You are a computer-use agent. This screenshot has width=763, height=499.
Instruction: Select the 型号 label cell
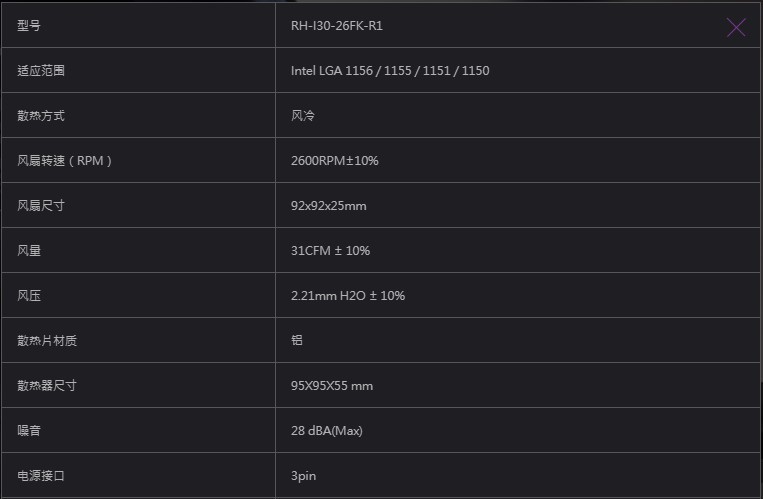coord(29,26)
